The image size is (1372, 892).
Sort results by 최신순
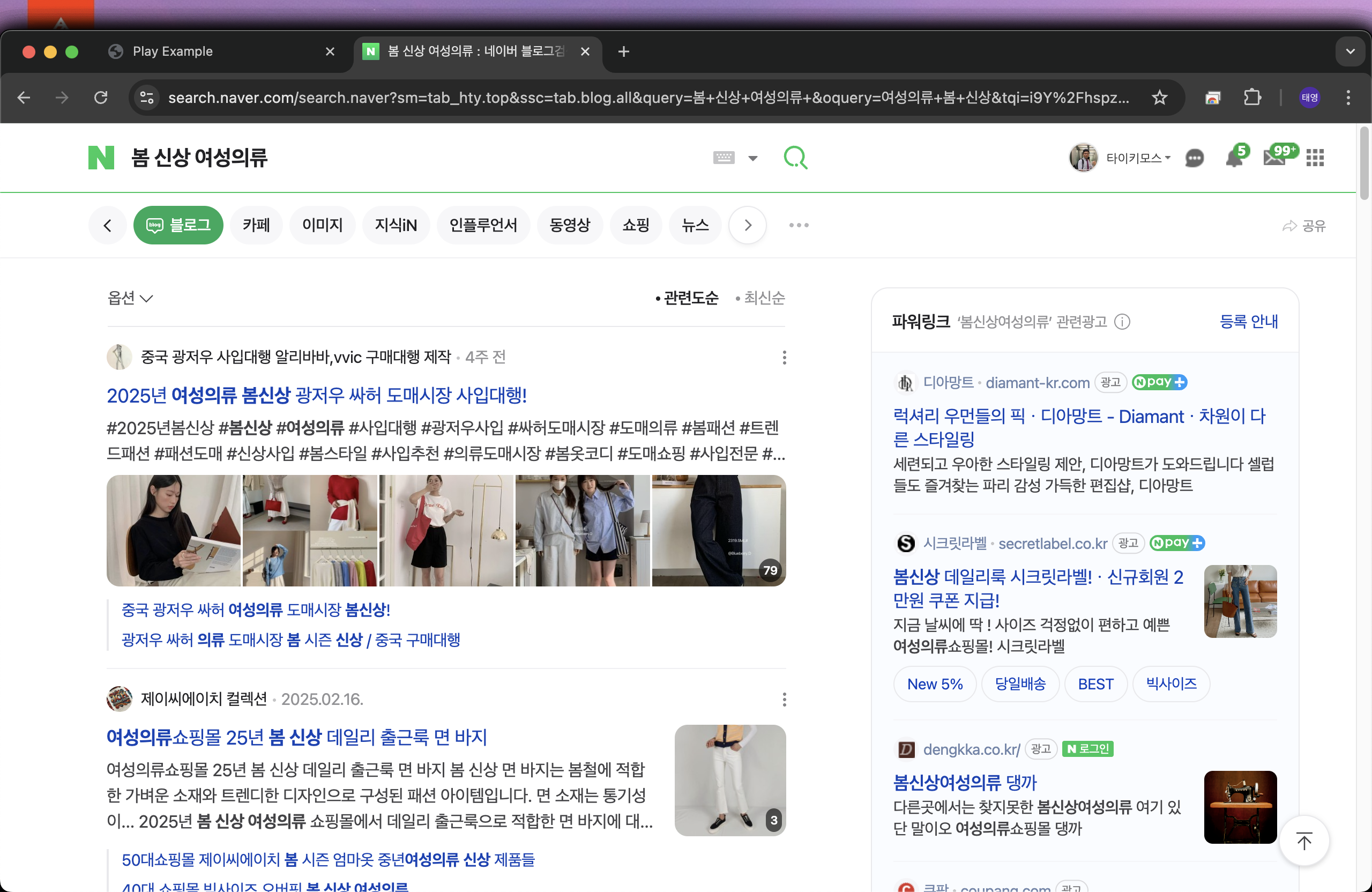[x=760, y=298]
